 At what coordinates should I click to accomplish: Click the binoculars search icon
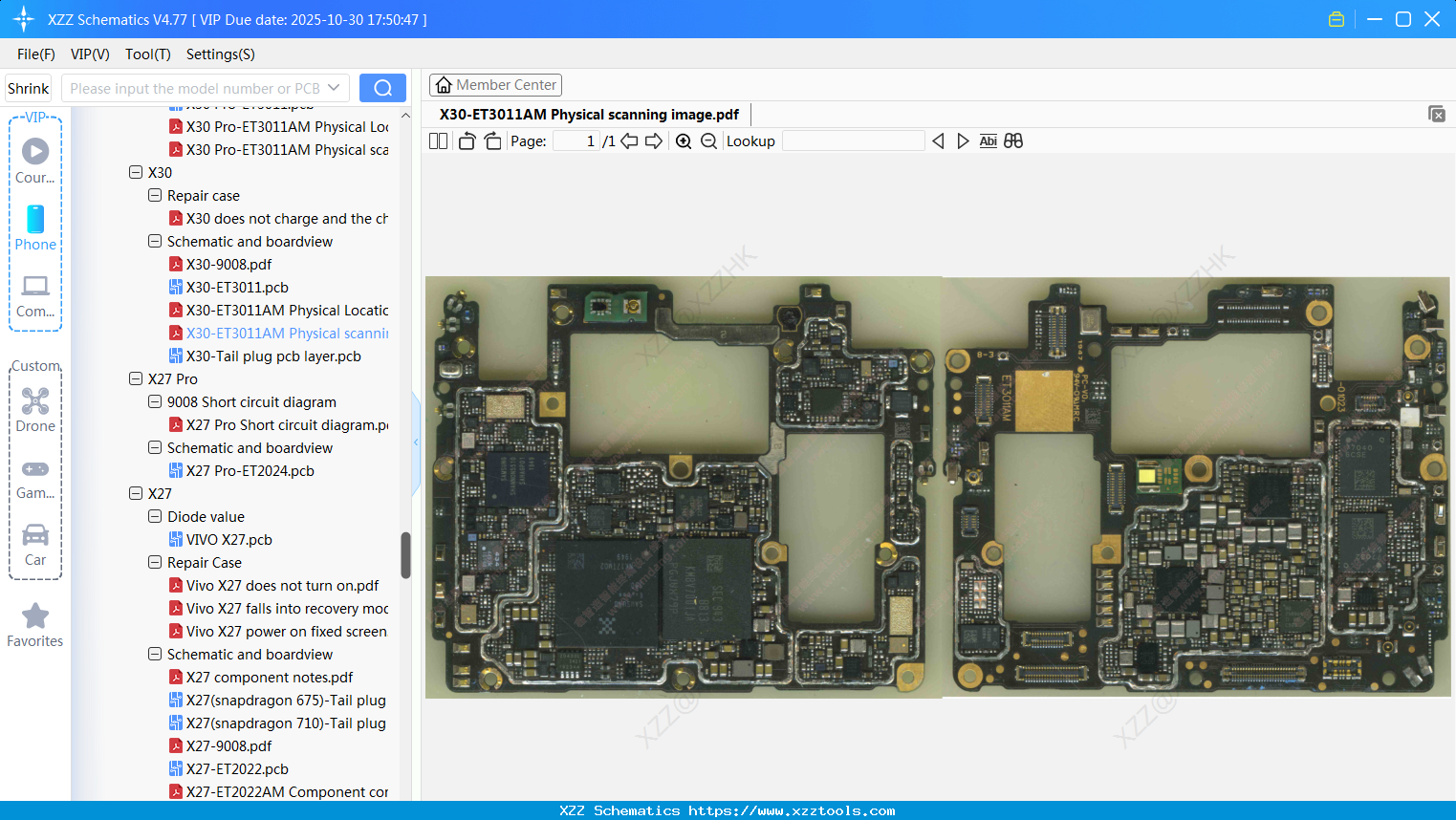point(1013,141)
